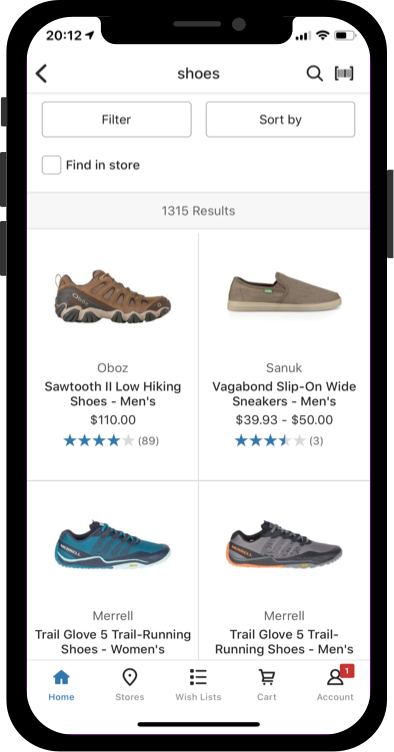Select Vagabond Slip-On Wide Sneakers title
This screenshot has height=752, width=394.
tap(284, 394)
